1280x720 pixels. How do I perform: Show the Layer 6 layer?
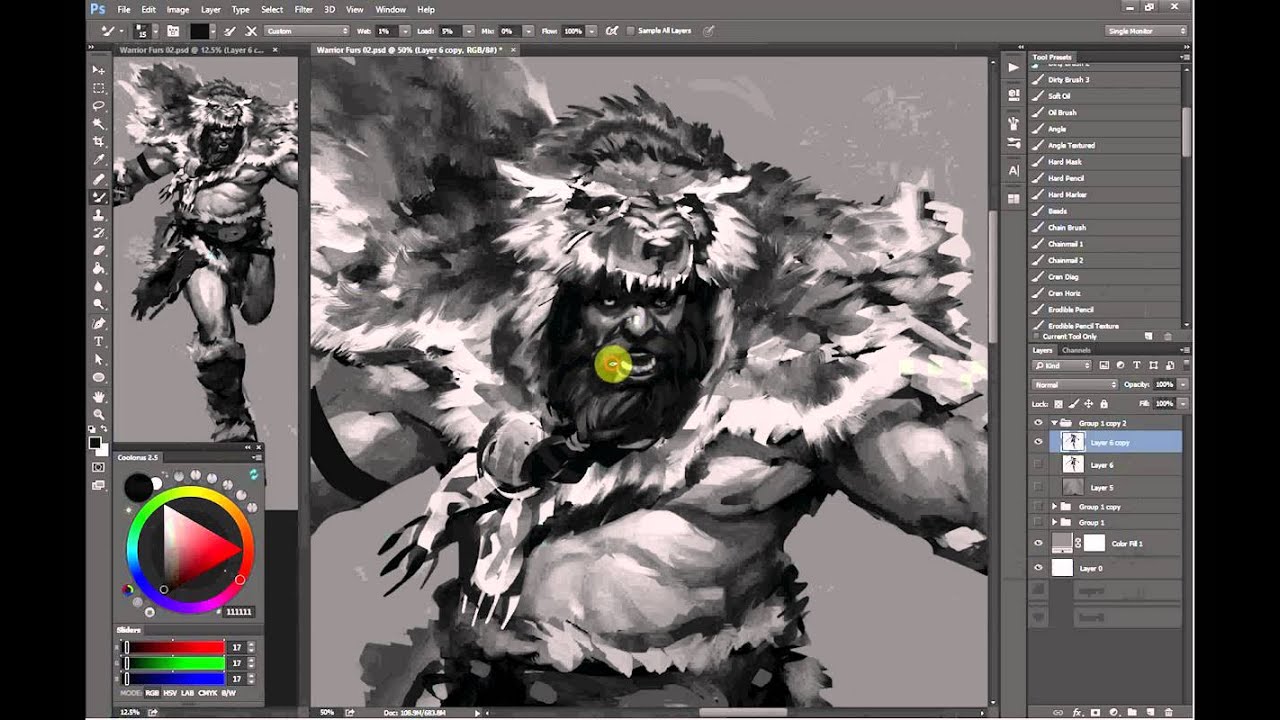coord(1038,465)
